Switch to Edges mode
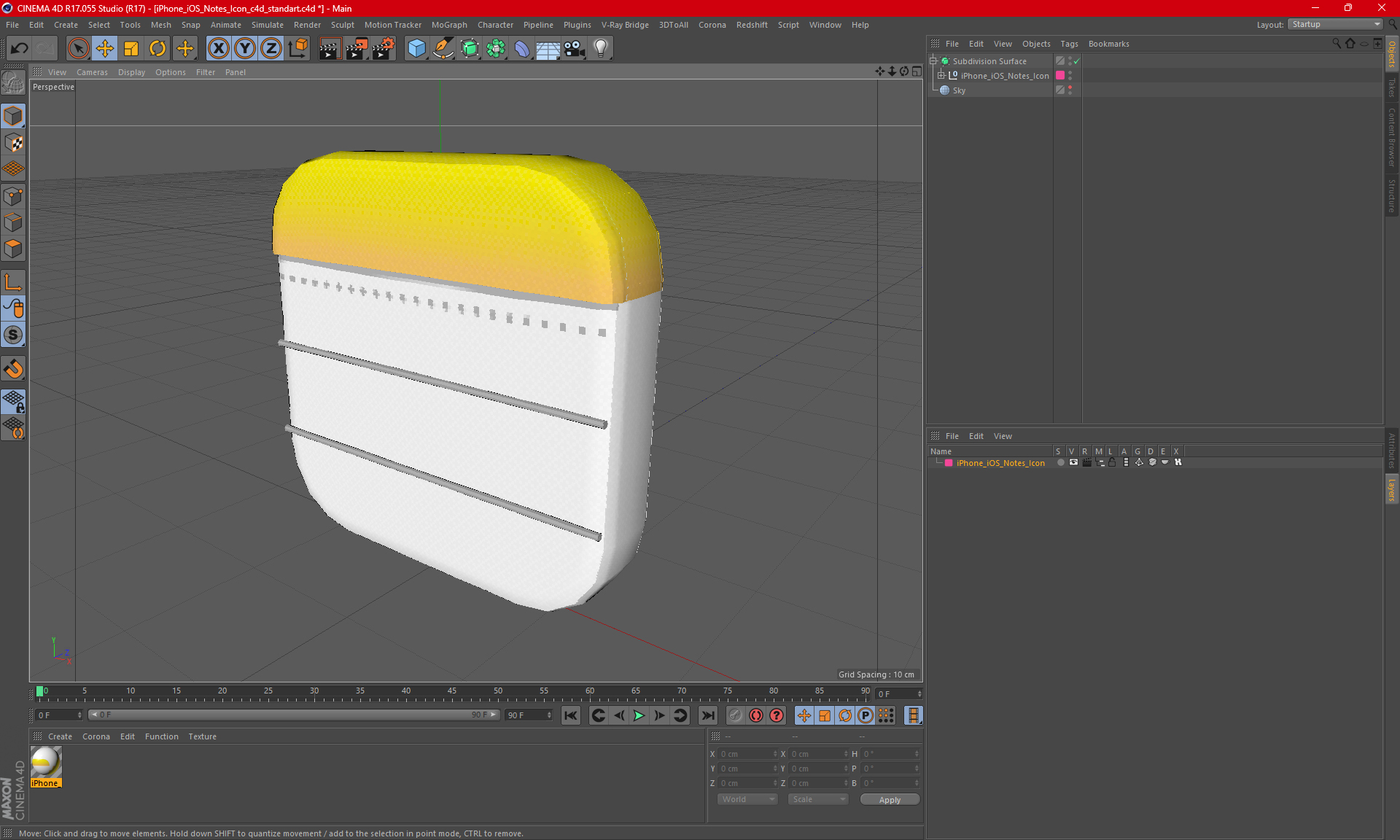The width and height of the screenshot is (1400, 840). pos(13,222)
